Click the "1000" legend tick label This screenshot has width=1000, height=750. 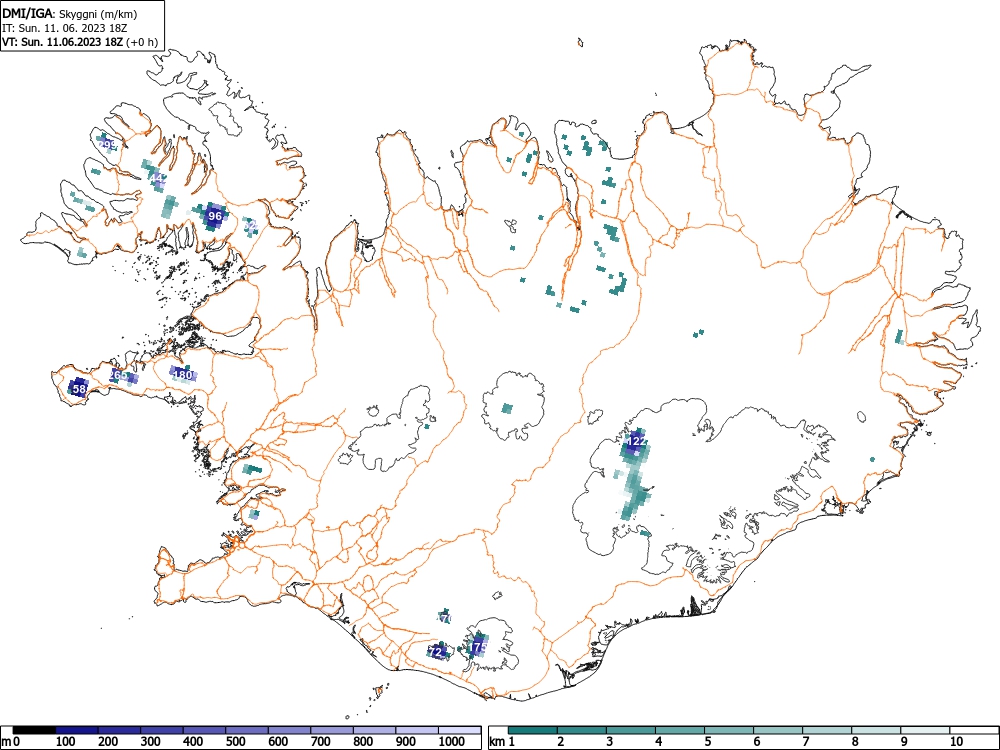coord(451,742)
